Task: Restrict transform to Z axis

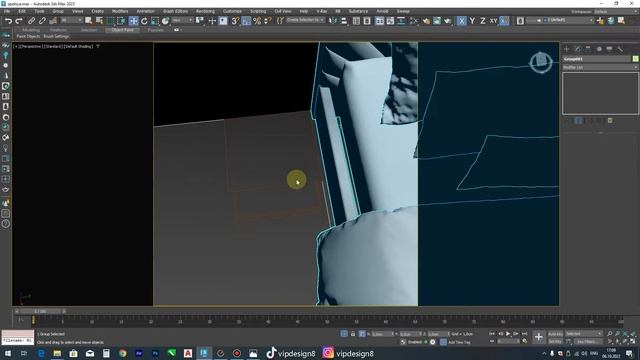Action: [x=483, y=20]
